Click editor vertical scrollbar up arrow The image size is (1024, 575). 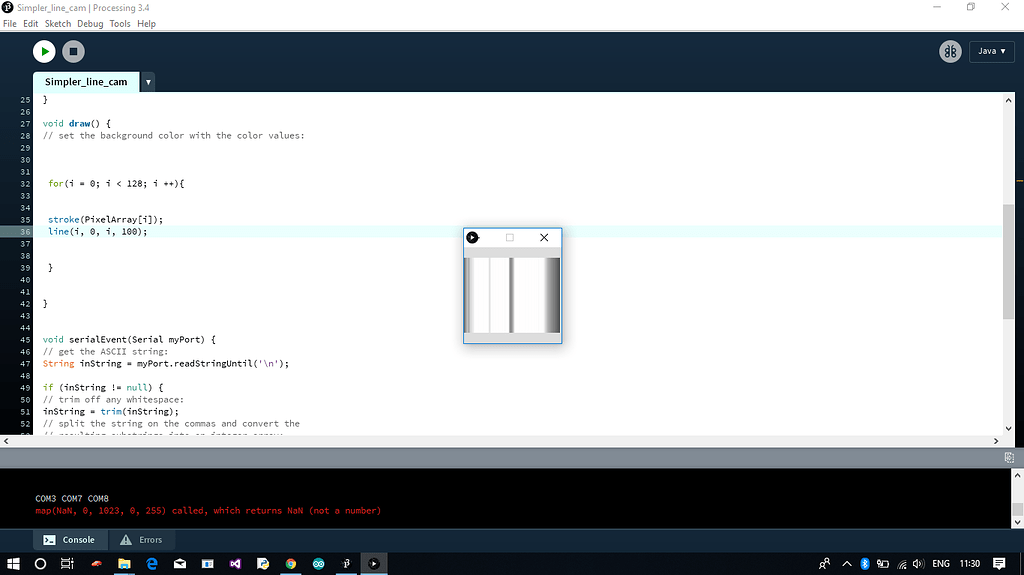tap(1008, 100)
